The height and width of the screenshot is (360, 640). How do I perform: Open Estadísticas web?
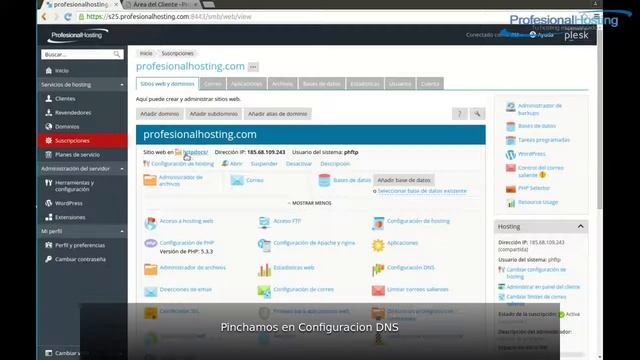click(293, 268)
